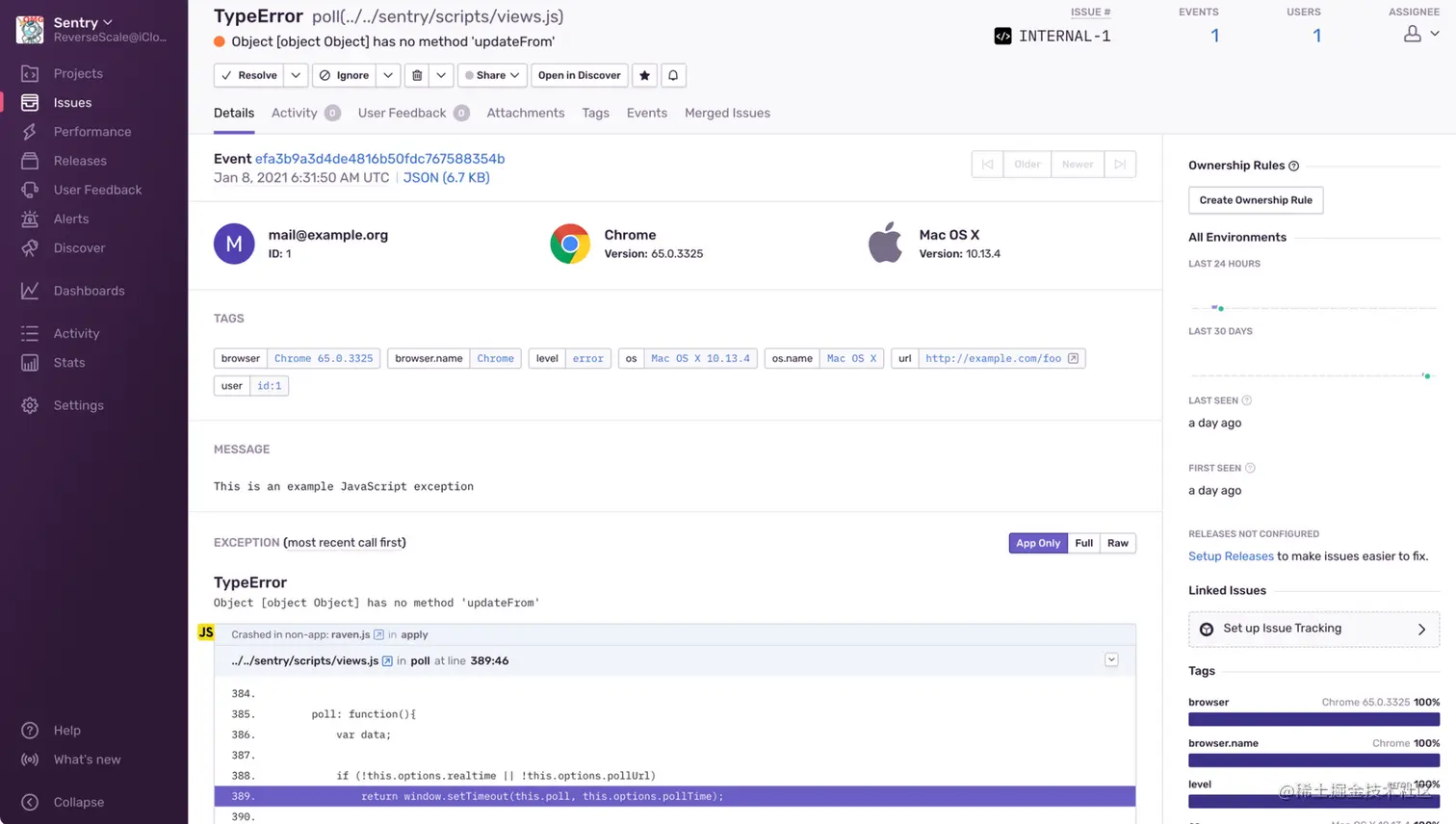
Task: Expand Ignore options dropdown arrow
Action: [x=388, y=75]
